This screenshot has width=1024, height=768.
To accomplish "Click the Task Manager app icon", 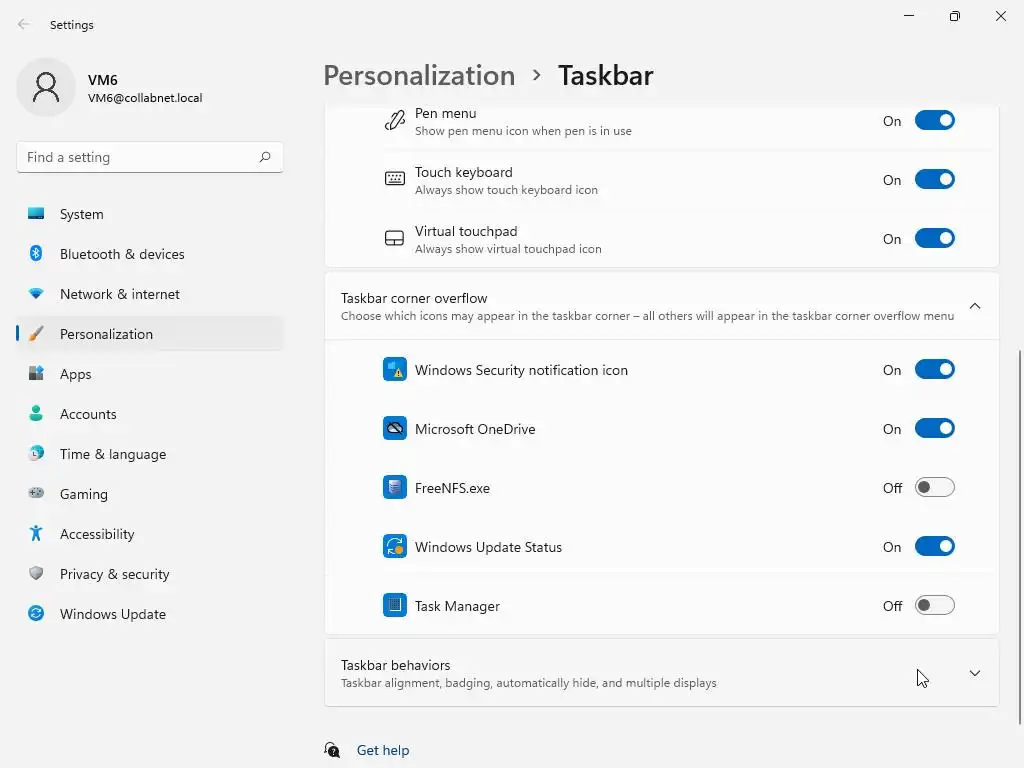I will (395, 606).
